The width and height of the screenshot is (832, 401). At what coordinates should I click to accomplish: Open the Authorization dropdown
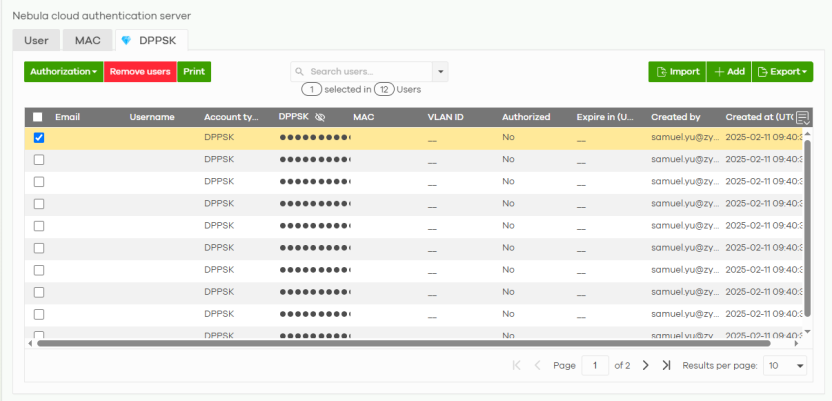(64, 72)
